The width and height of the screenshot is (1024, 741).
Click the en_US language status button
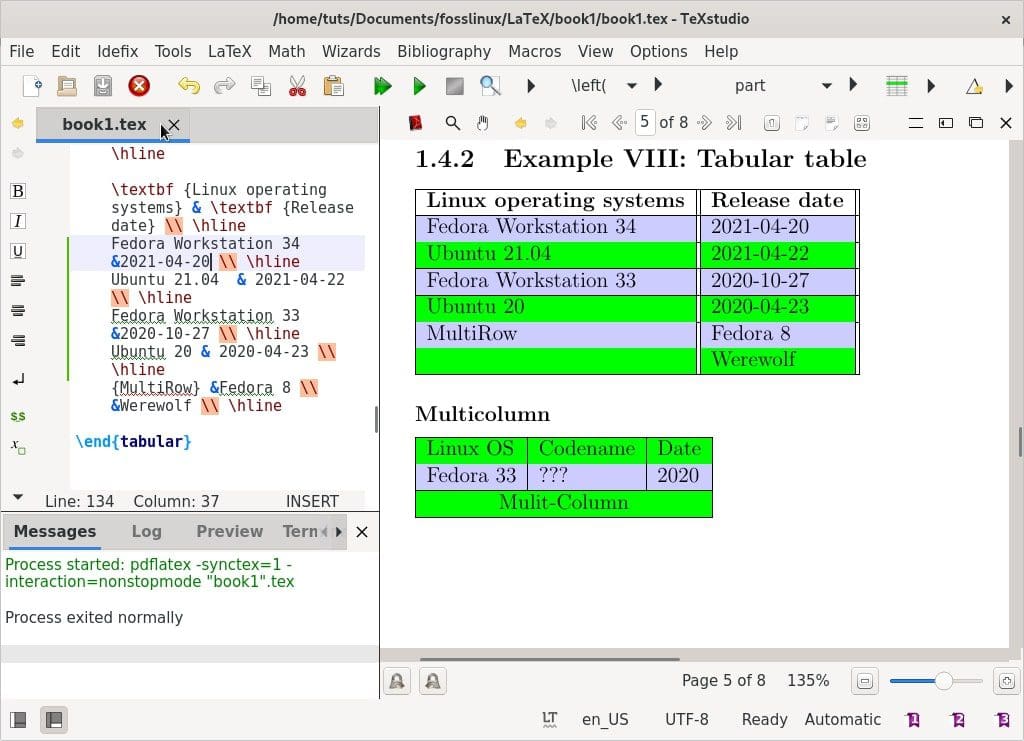coord(605,719)
